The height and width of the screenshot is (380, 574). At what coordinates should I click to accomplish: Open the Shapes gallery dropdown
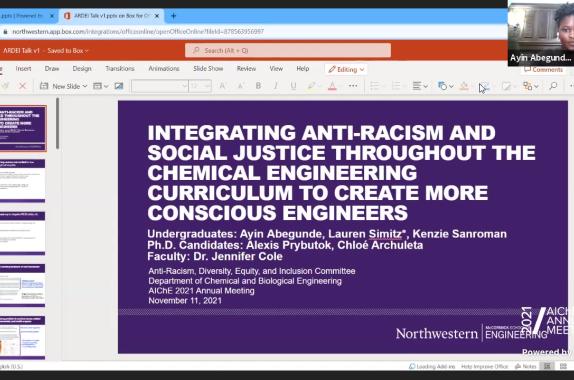click(x=446, y=86)
